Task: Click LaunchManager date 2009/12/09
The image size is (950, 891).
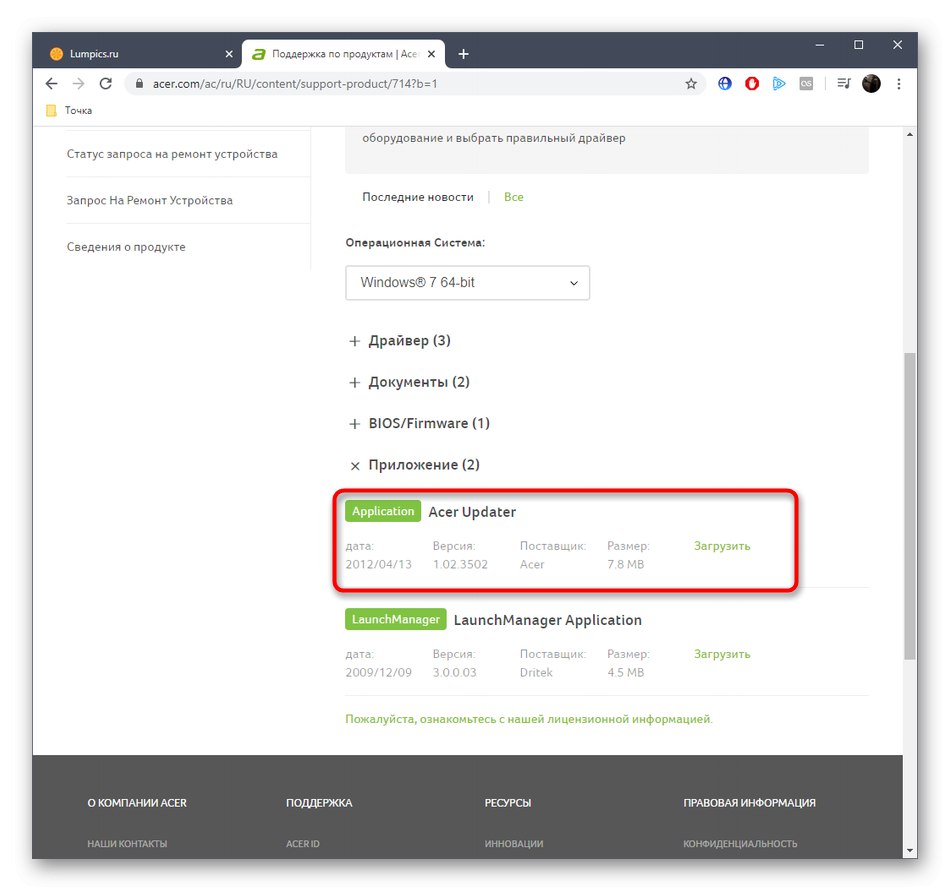Action: coord(379,672)
